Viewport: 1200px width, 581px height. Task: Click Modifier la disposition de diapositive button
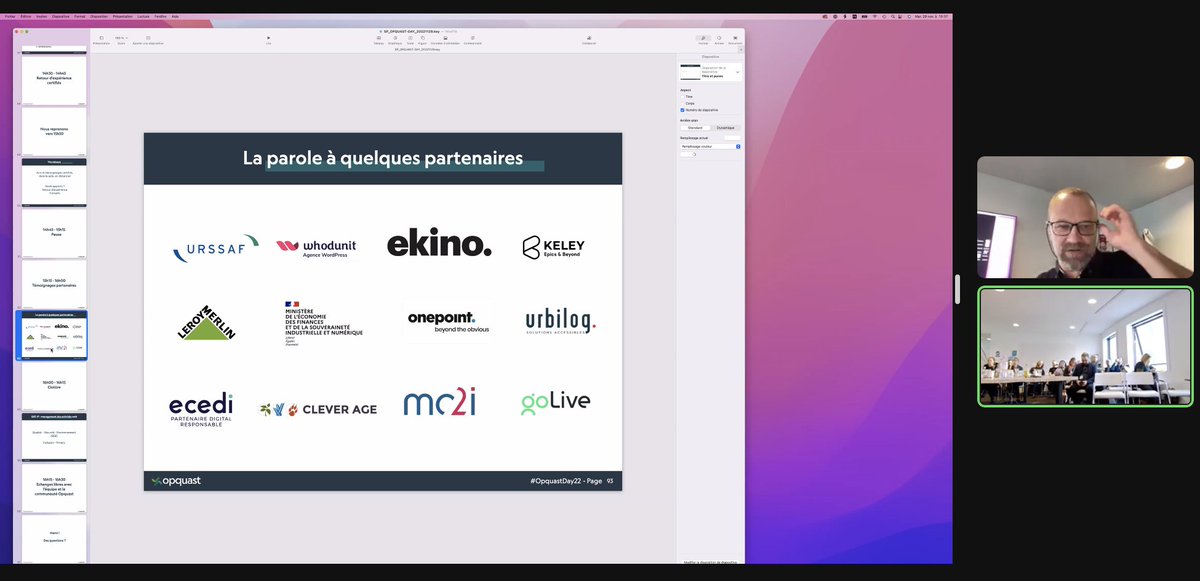coord(710,563)
